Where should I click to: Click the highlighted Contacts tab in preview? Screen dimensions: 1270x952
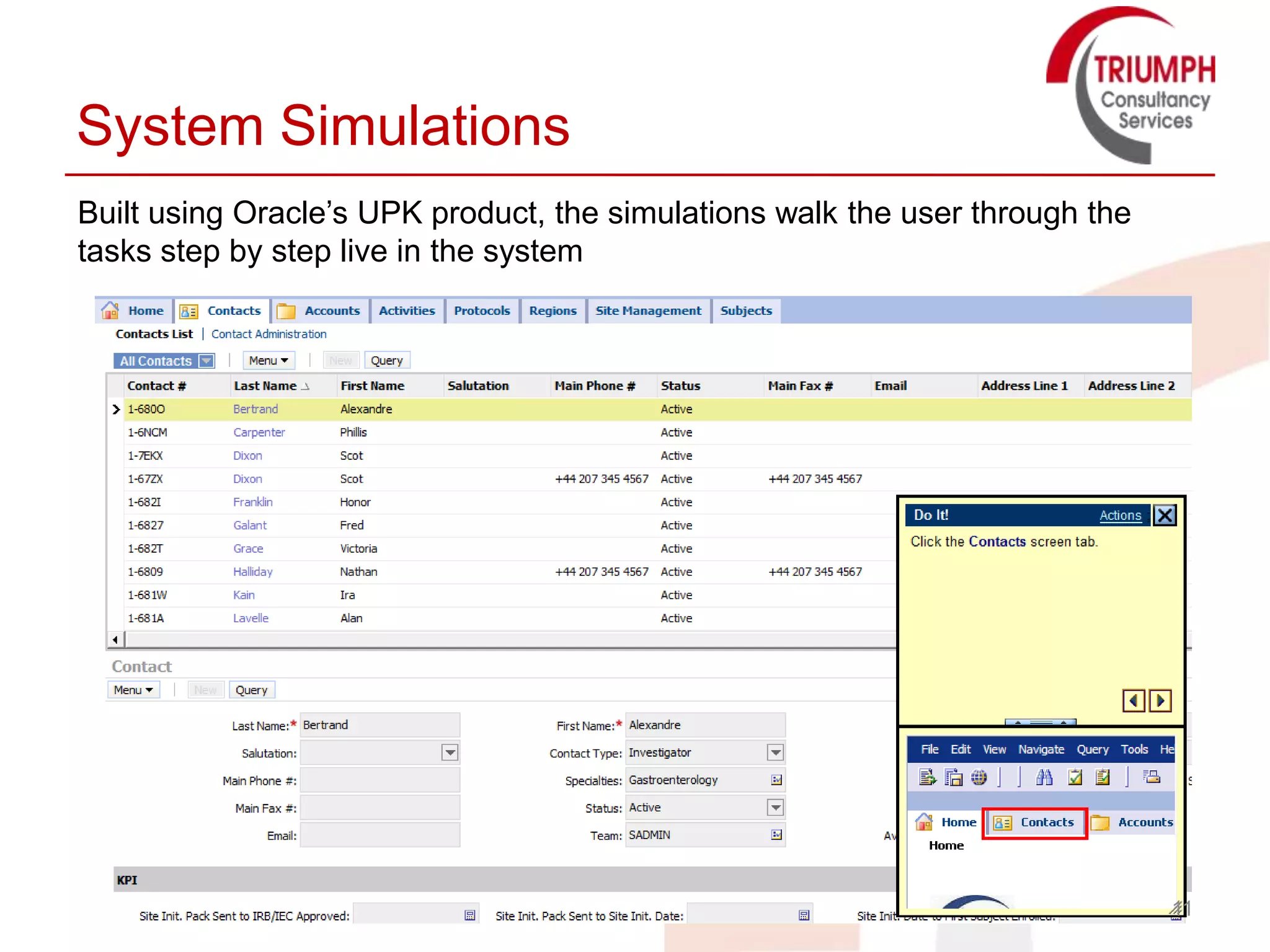(1034, 823)
